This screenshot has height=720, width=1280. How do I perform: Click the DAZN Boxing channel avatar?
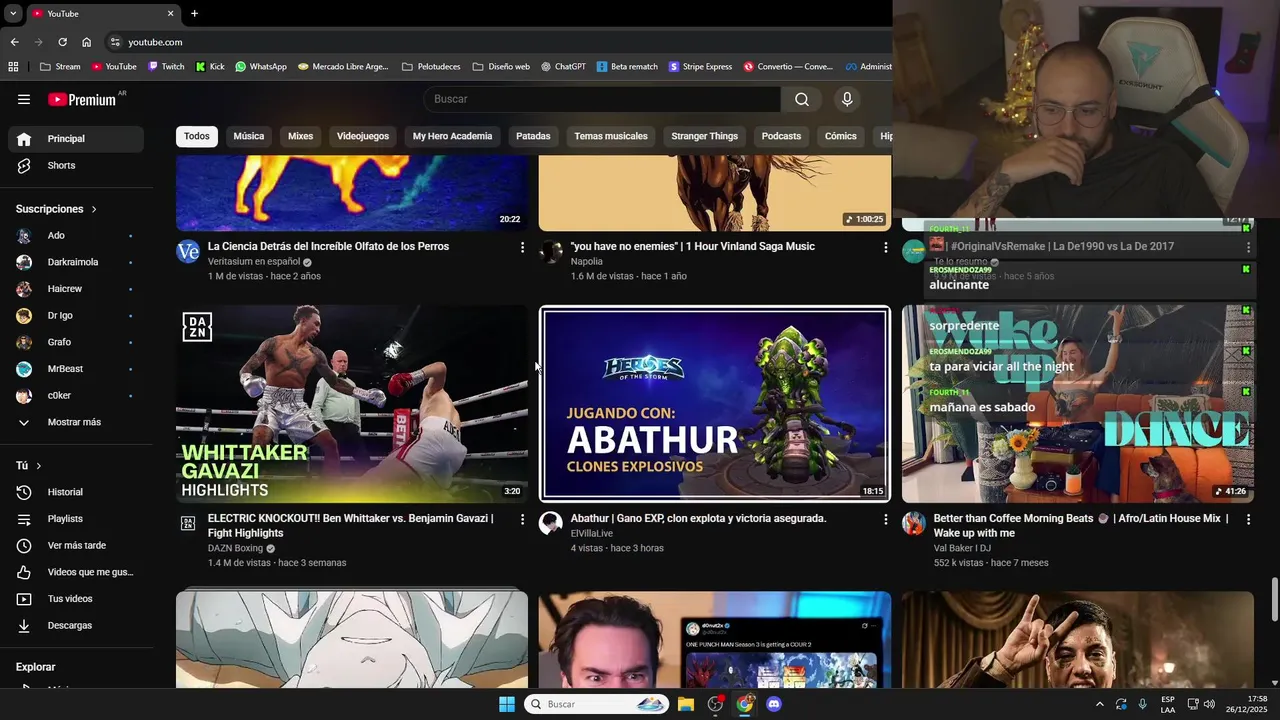point(188,523)
